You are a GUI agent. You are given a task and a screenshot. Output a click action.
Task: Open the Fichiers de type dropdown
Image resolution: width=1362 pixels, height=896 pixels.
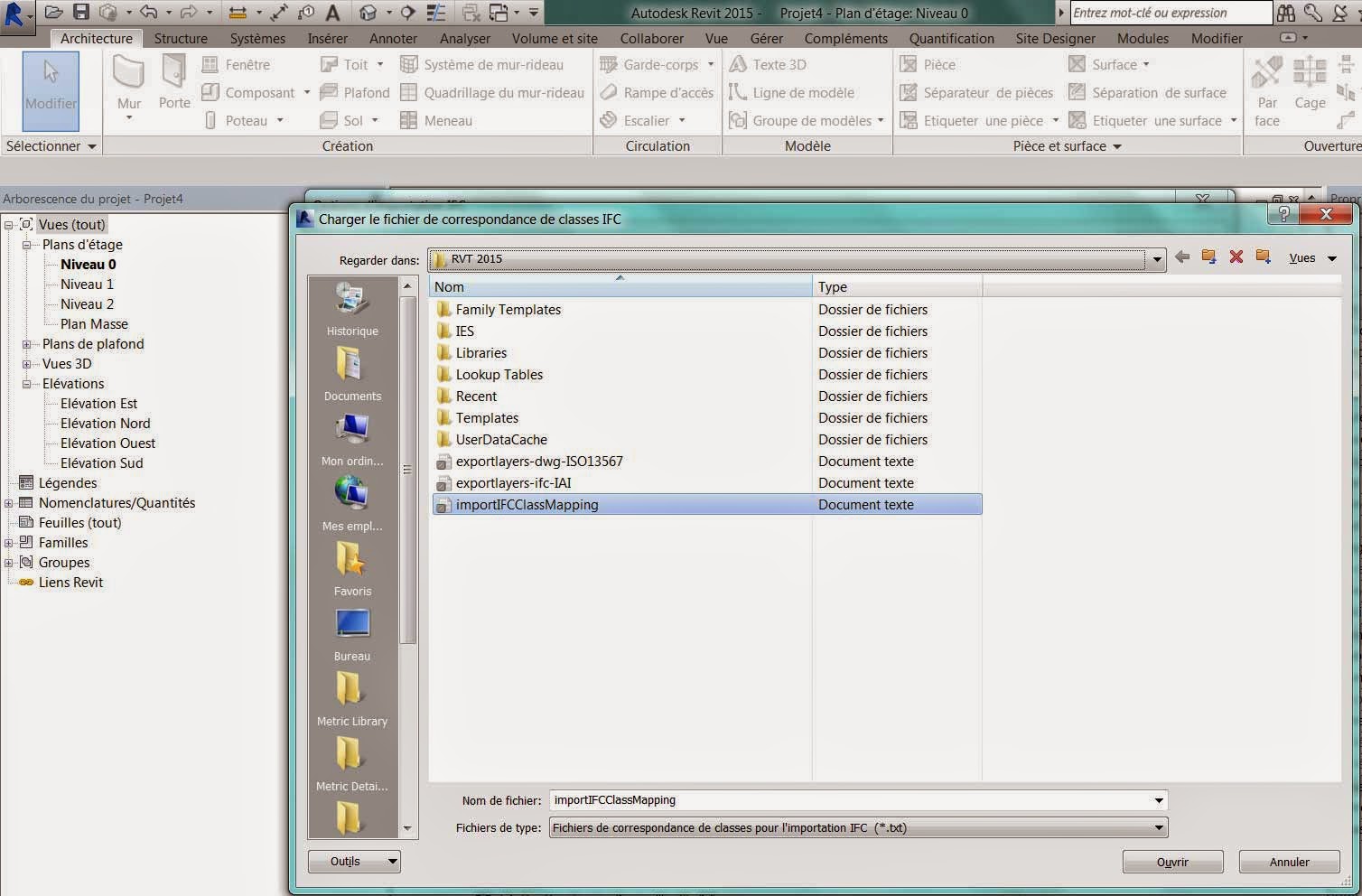(x=1159, y=827)
